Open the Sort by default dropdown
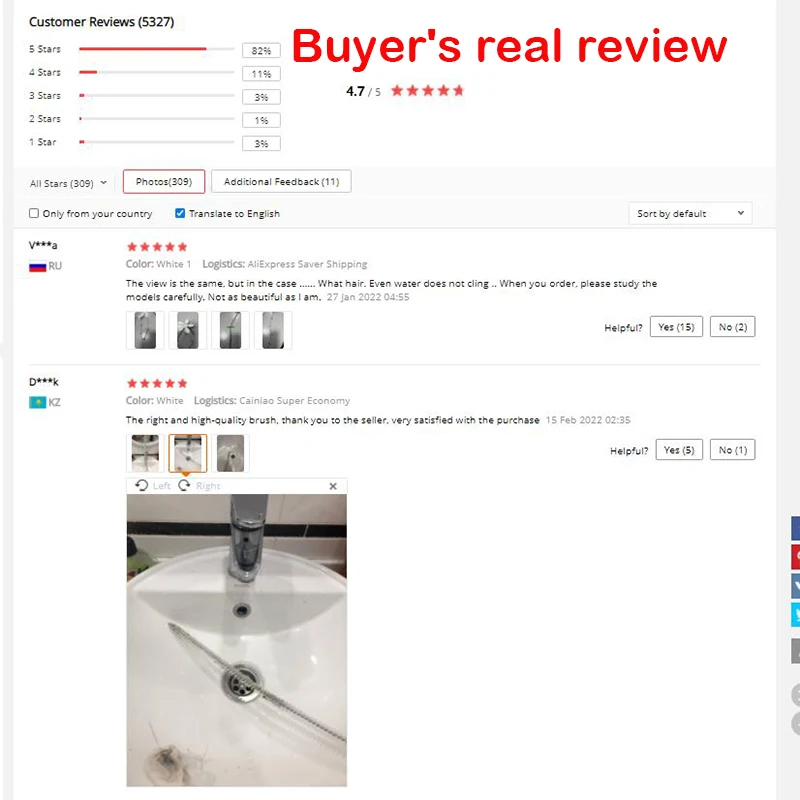The image size is (800, 800). [x=690, y=213]
